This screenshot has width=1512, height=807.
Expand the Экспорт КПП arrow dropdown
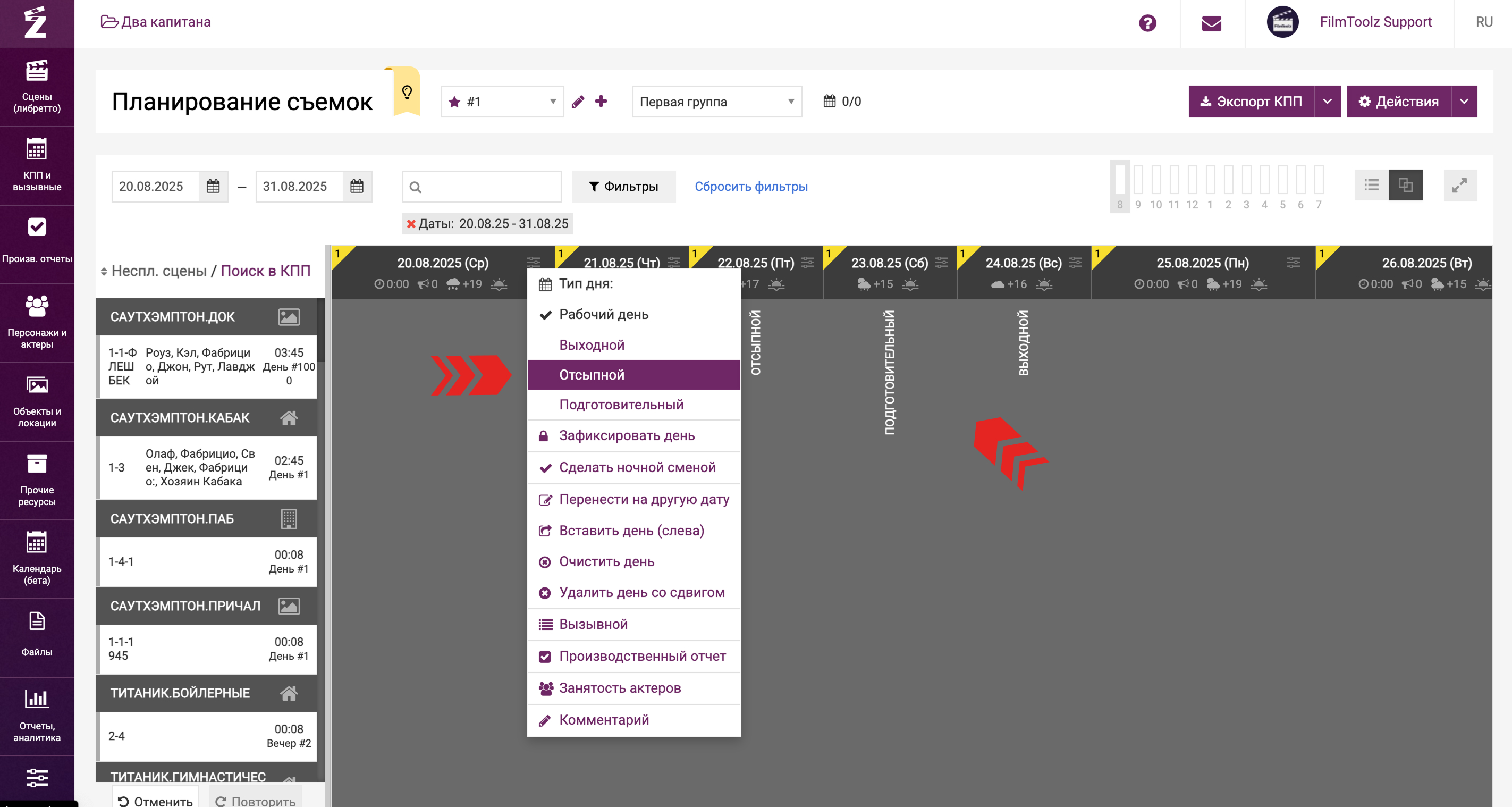pyautogui.click(x=1327, y=102)
